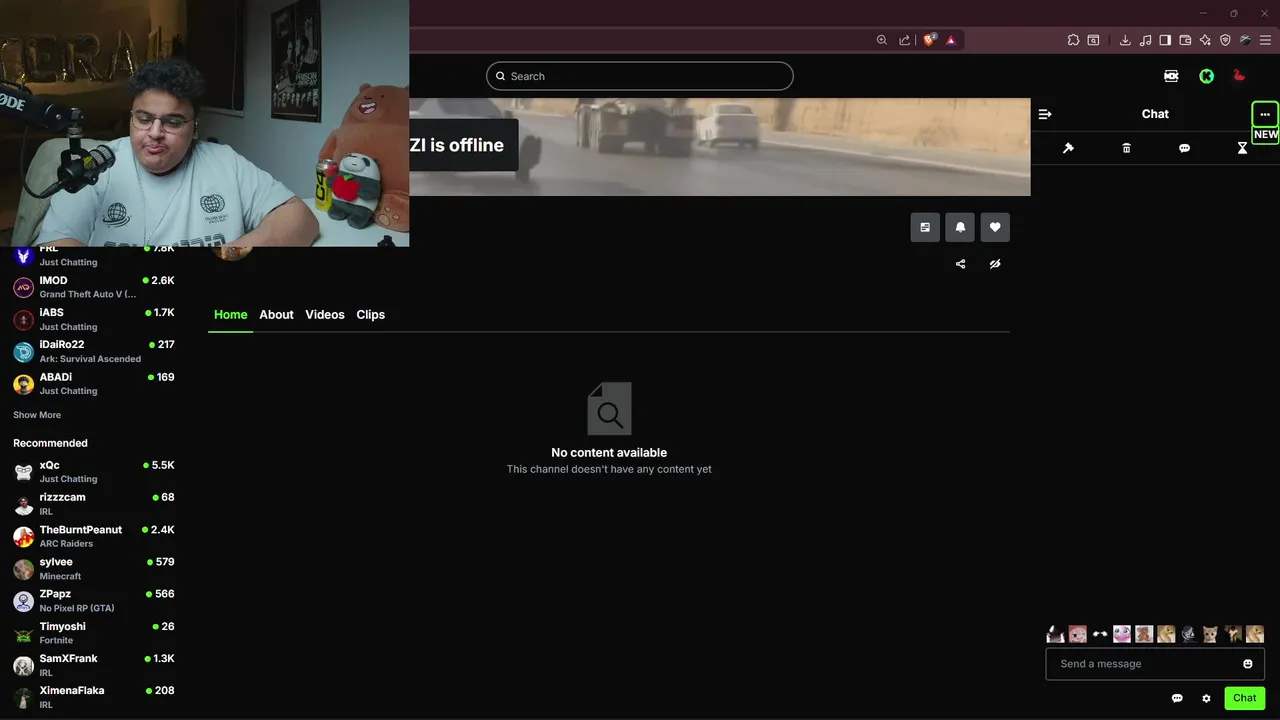Screen dimensions: 1280x720
Task: Click Brave VPN shield icon
Action: point(1225,40)
